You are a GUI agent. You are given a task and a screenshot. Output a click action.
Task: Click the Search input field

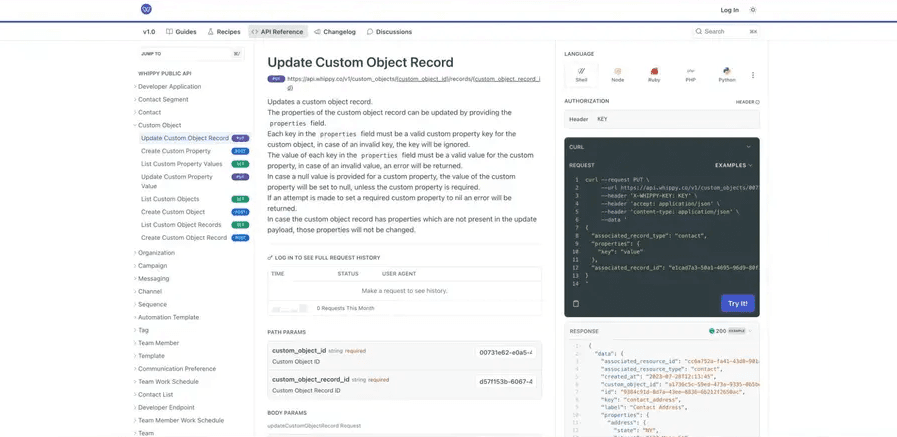coord(726,31)
